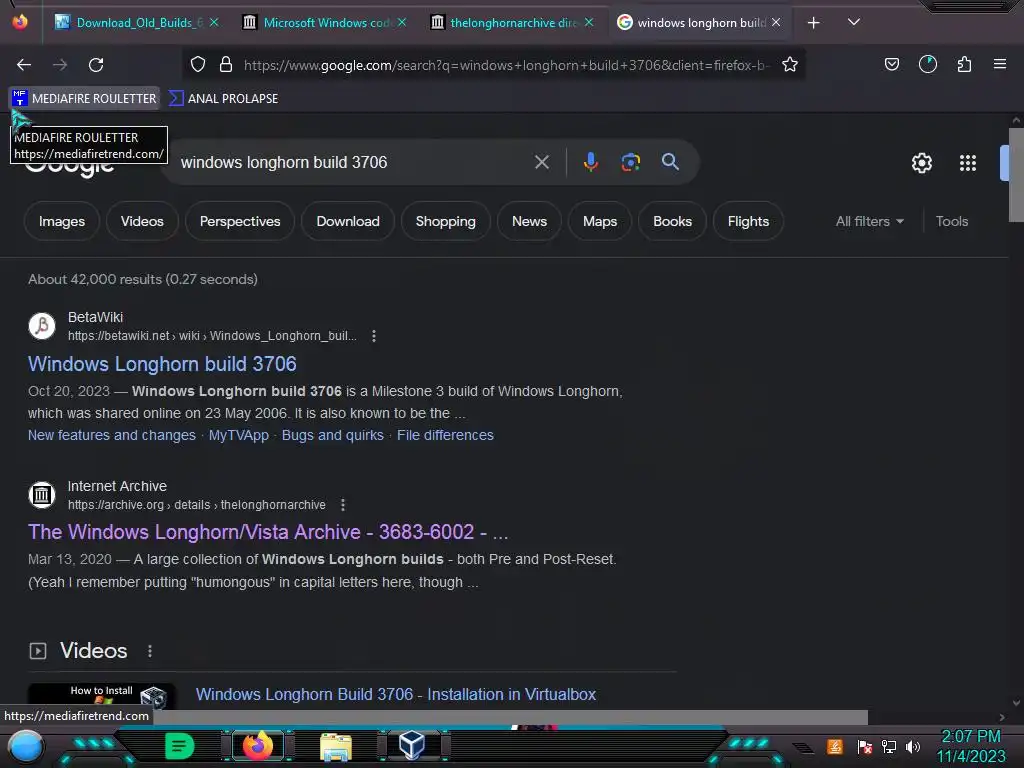Select the News filter chip

pos(530,221)
